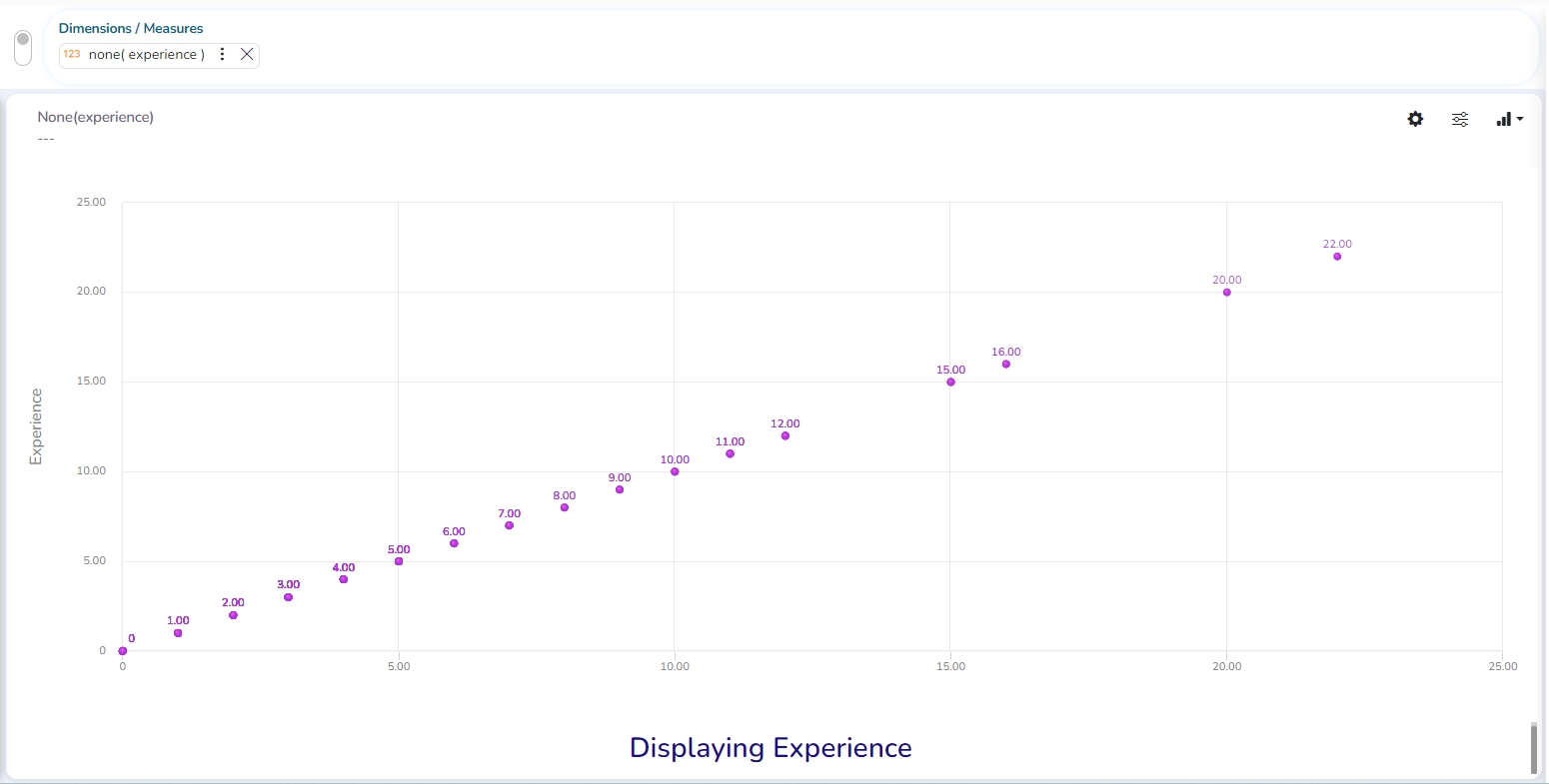Click the None(experience) chart title
The height and width of the screenshot is (784, 1549).
pyautogui.click(x=96, y=117)
